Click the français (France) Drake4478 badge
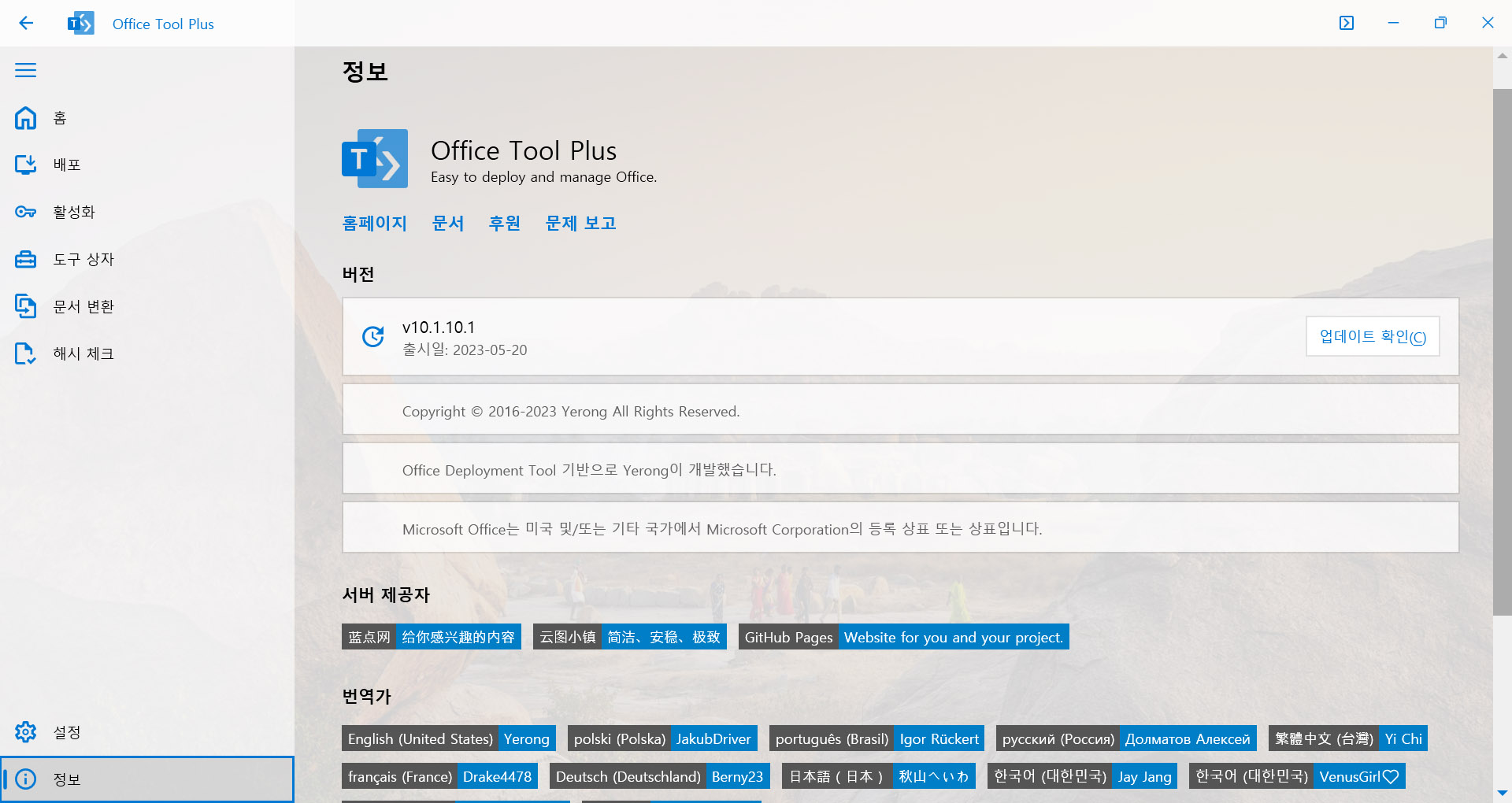Screen dimensions: 1512x803 [439, 776]
